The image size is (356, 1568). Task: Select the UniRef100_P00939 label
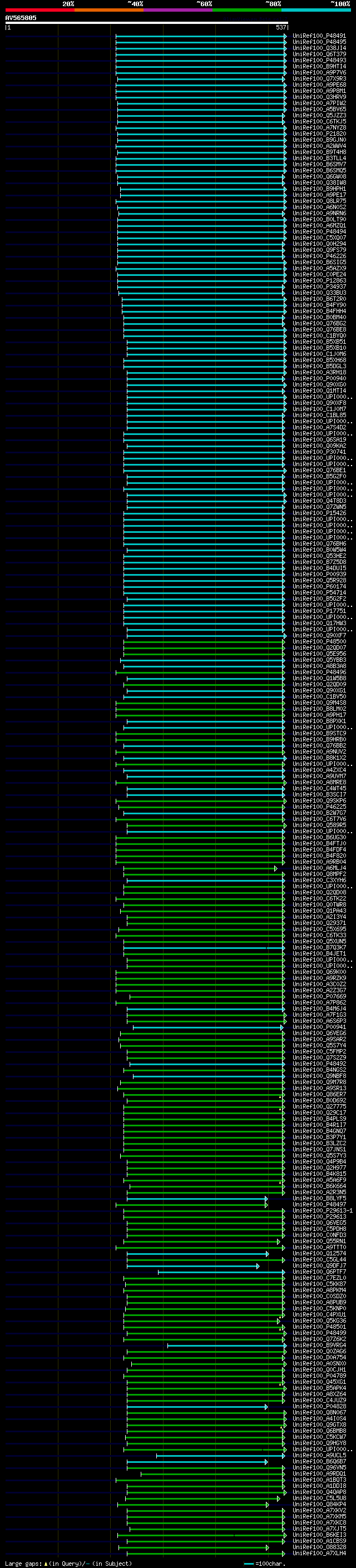click(x=319, y=574)
